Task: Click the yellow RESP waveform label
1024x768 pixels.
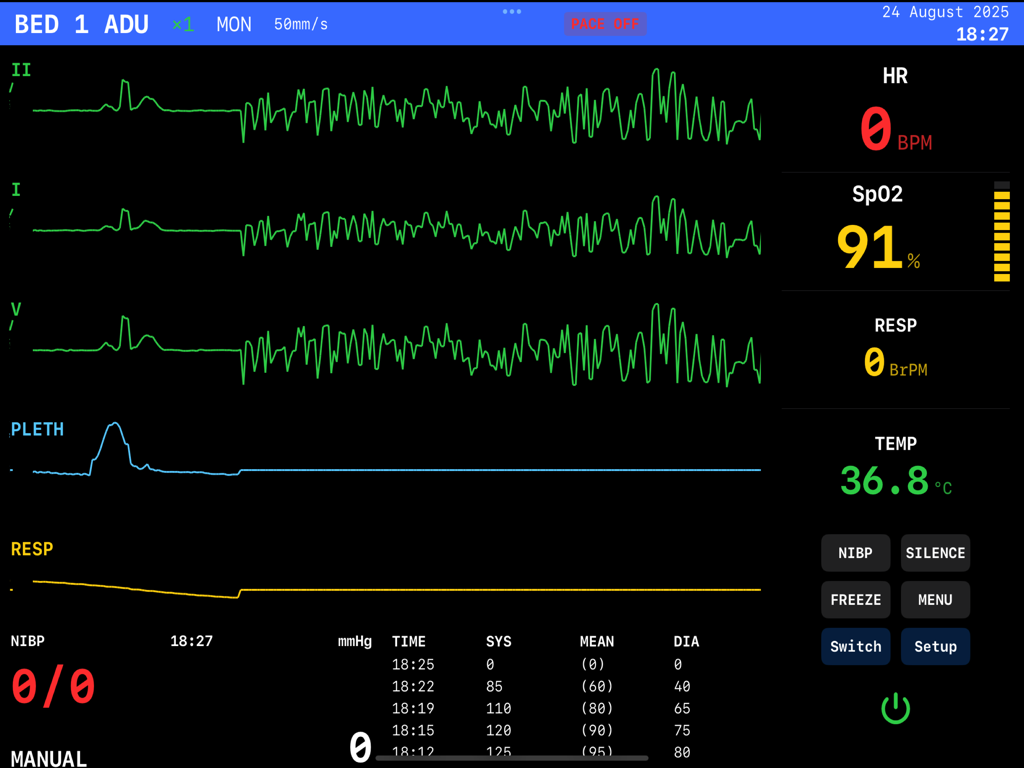Action: [31, 548]
